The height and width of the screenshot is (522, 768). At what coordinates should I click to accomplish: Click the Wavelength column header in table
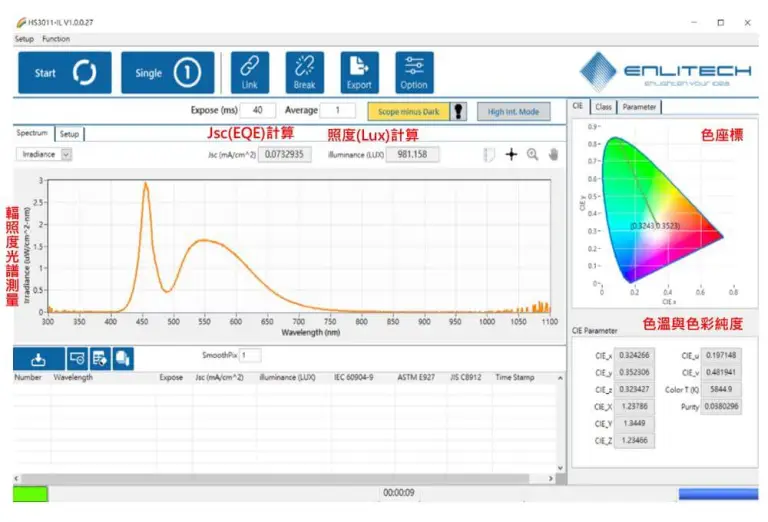coord(73,378)
